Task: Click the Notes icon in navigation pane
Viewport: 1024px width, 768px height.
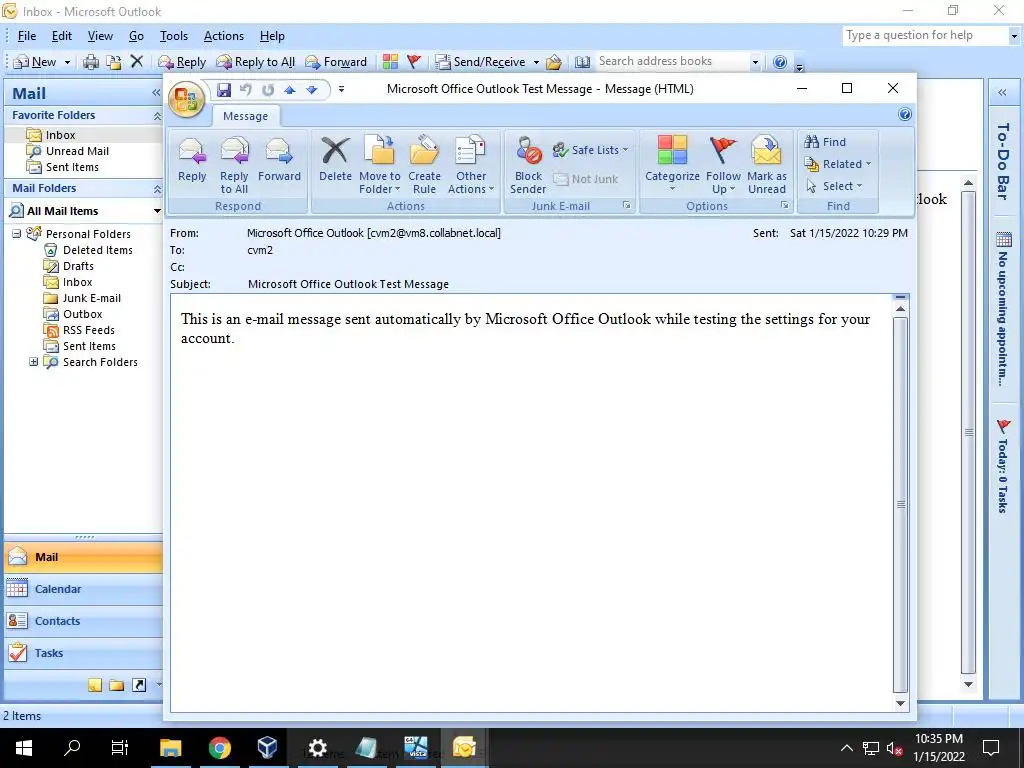Action: coord(95,685)
